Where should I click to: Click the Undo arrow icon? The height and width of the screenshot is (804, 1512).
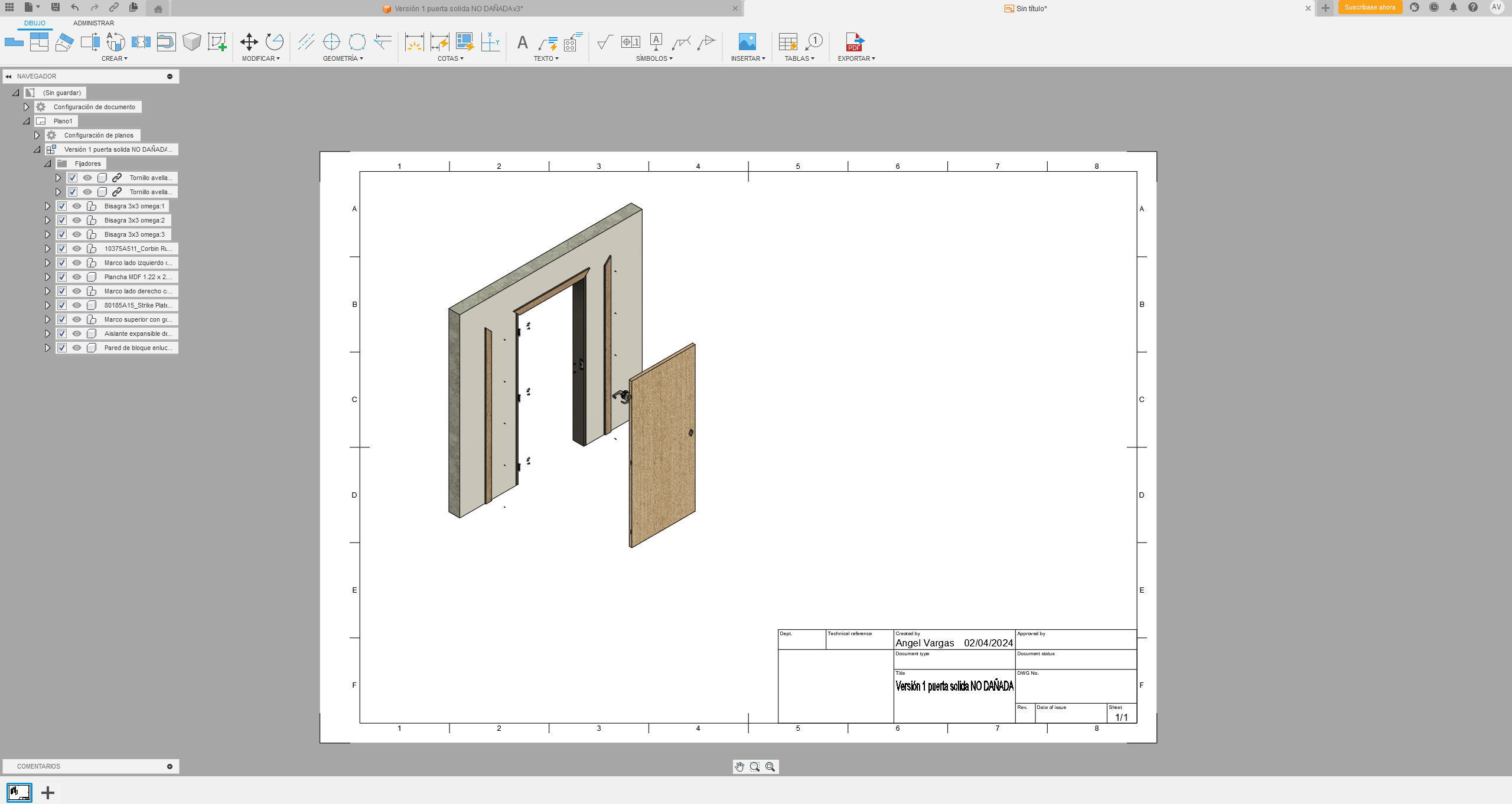(x=75, y=8)
